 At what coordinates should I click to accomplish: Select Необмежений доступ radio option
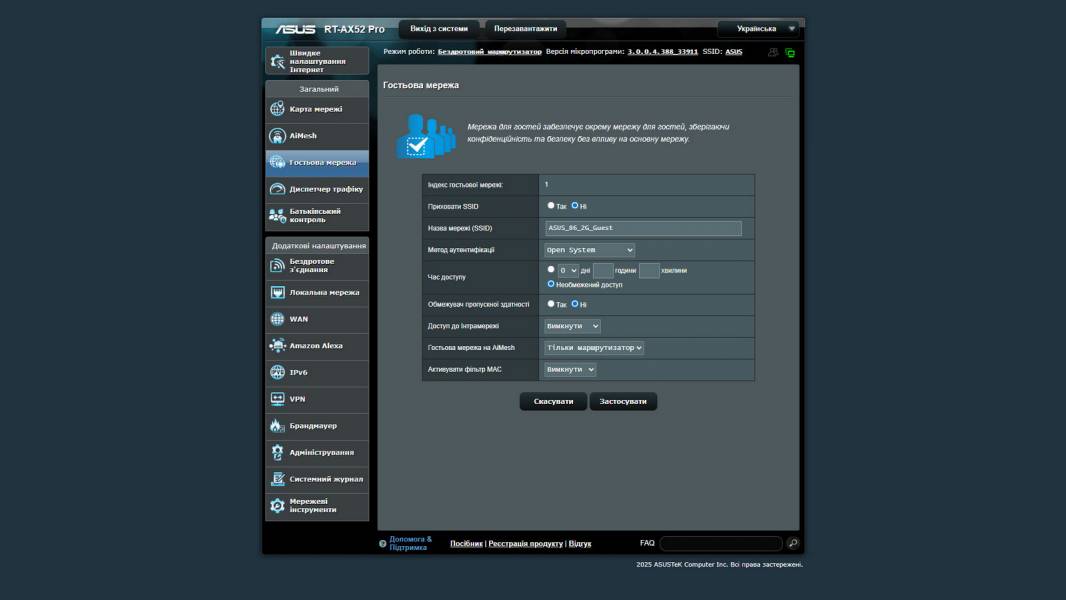click(x=551, y=284)
